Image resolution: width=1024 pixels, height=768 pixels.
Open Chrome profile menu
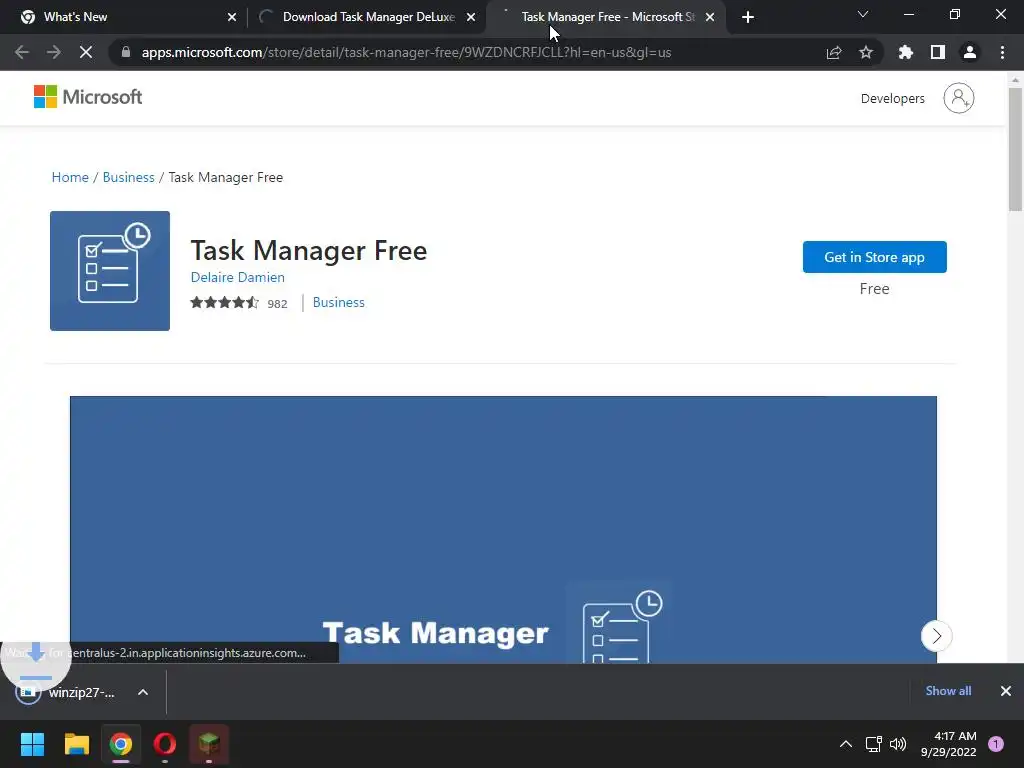970,52
